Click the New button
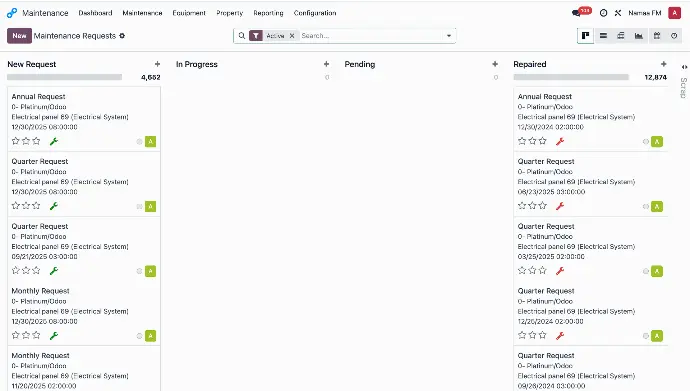 19,36
